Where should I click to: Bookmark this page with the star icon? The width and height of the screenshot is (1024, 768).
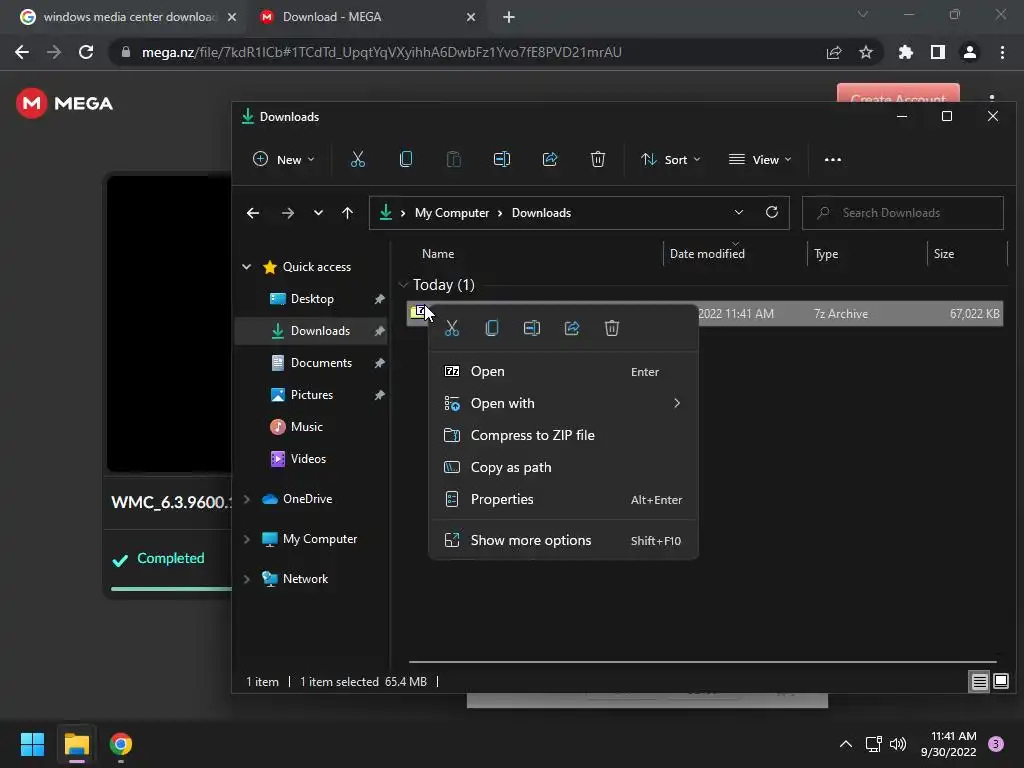pos(866,52)
